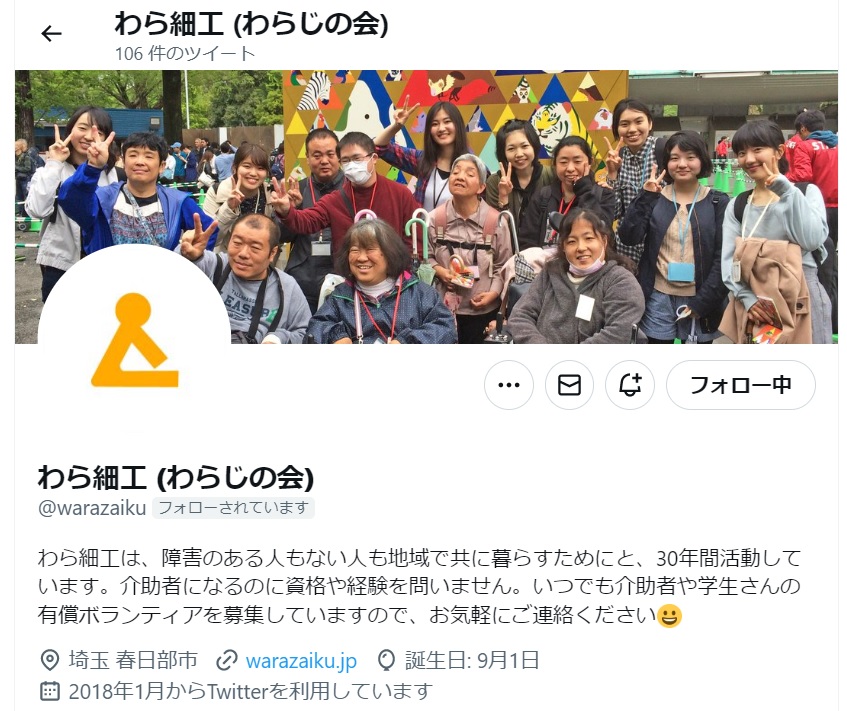Image resolution: width=847 pixels, height=711 pixels.
Task: Click the smiley emoji in the bio
Action: tap(669, 616)
